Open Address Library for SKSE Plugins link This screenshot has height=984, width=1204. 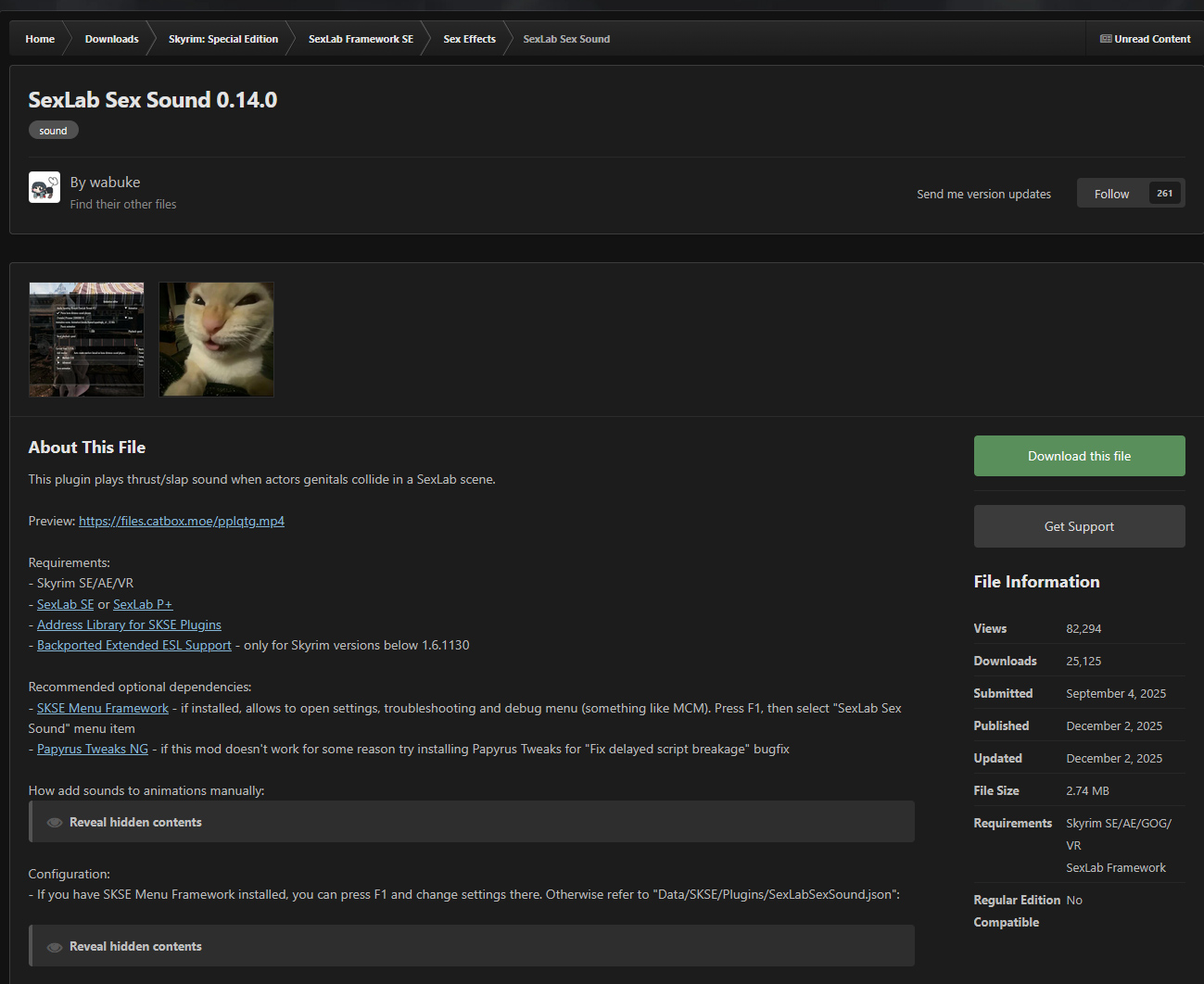(129, 624)
